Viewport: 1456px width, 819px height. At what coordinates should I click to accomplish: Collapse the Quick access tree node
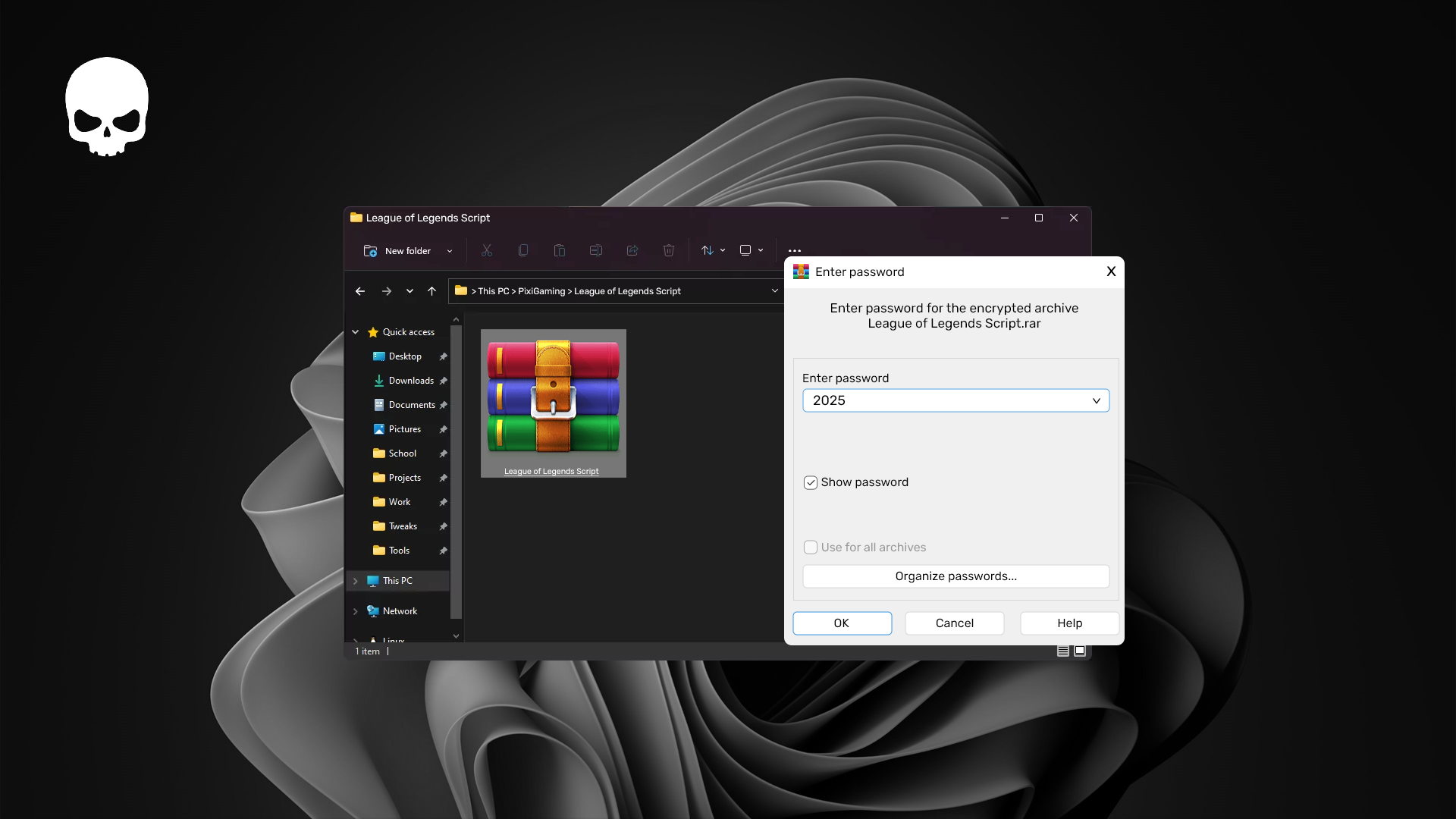355,332
